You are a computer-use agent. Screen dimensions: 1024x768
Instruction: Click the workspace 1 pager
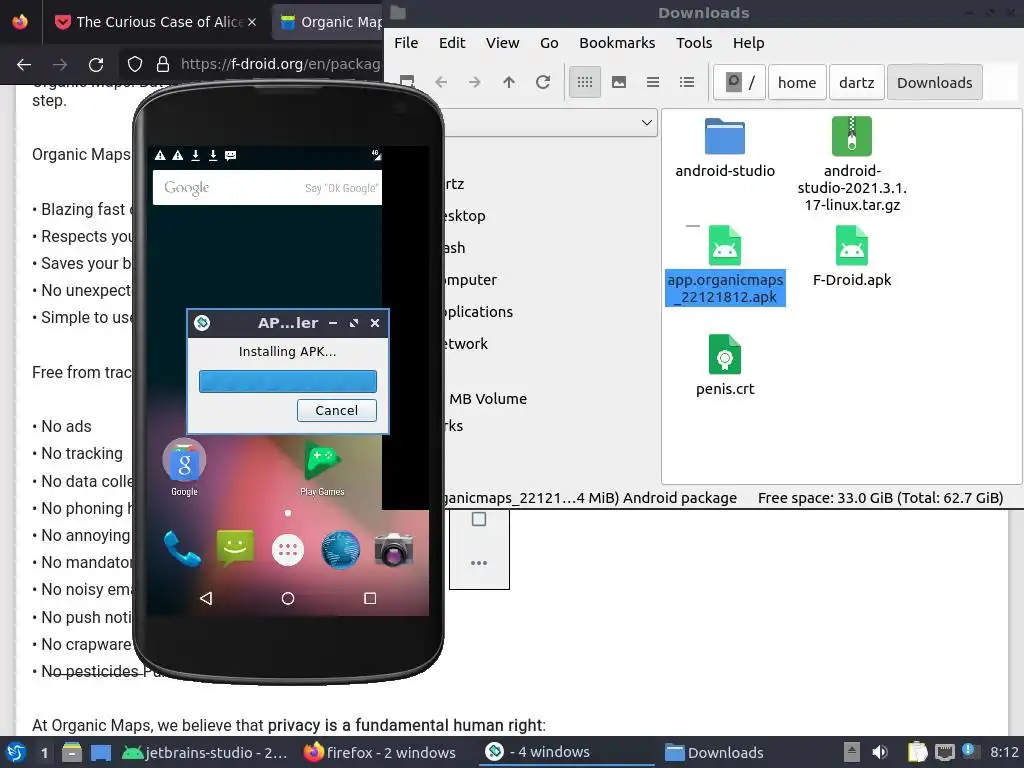[44, 752]
